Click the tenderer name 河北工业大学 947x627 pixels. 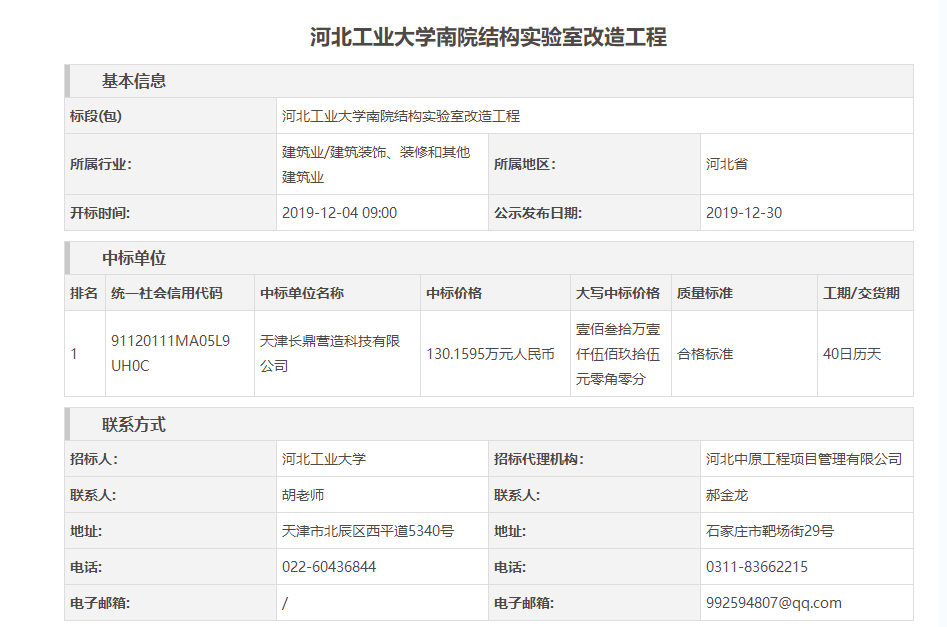point(324,459)
